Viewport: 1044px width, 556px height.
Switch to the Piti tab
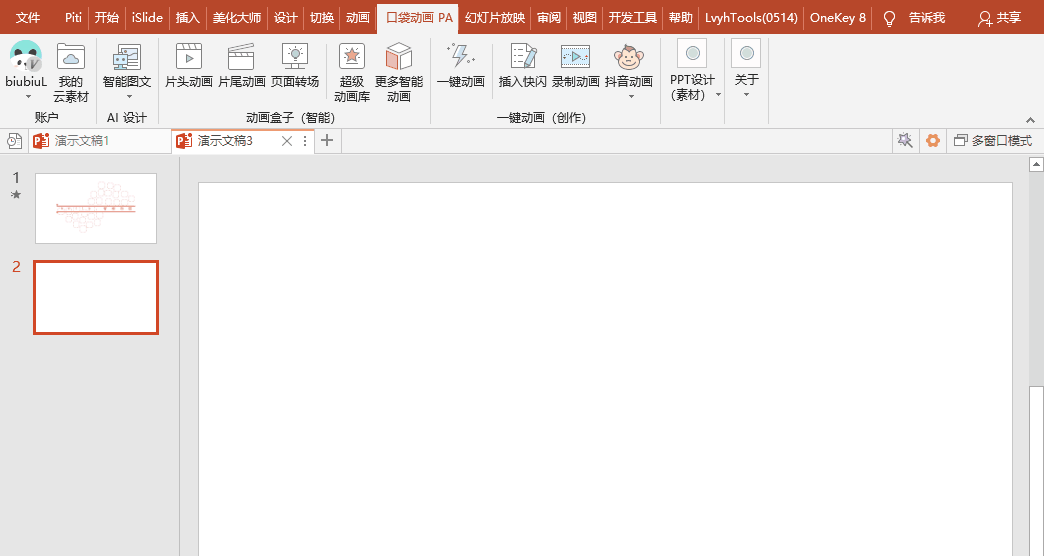tap(73, 17)
